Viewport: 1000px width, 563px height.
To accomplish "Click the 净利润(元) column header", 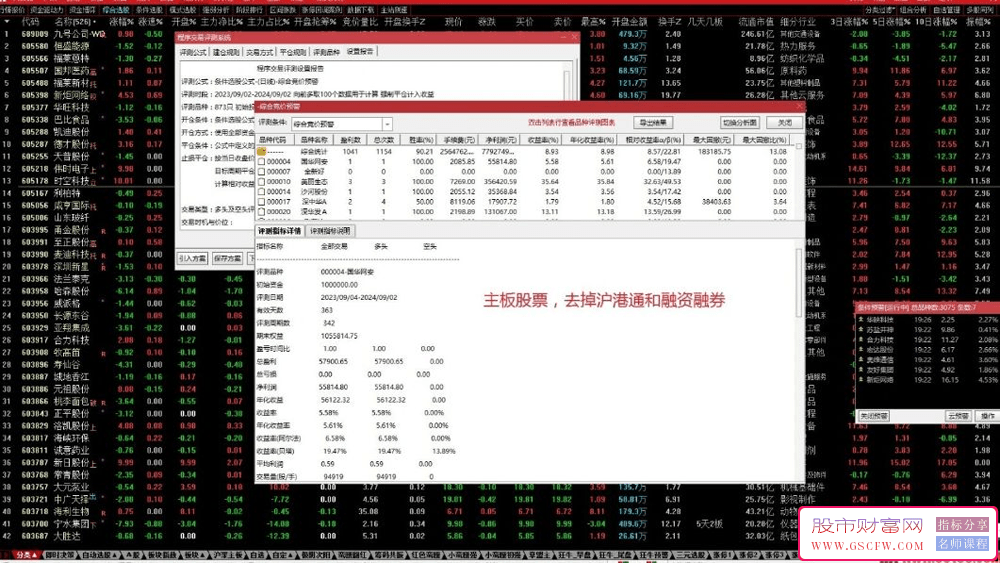I will pos(500,140).
